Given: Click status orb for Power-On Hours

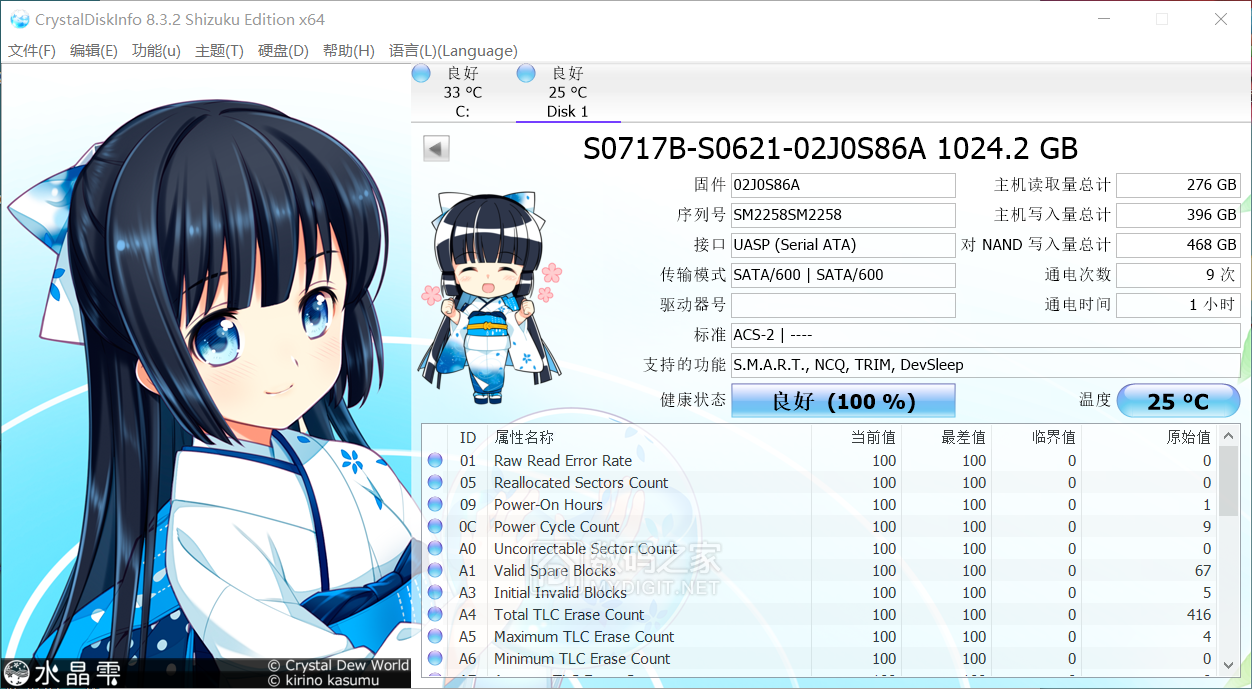Looking at the screenshot, I should coord(435,505).
